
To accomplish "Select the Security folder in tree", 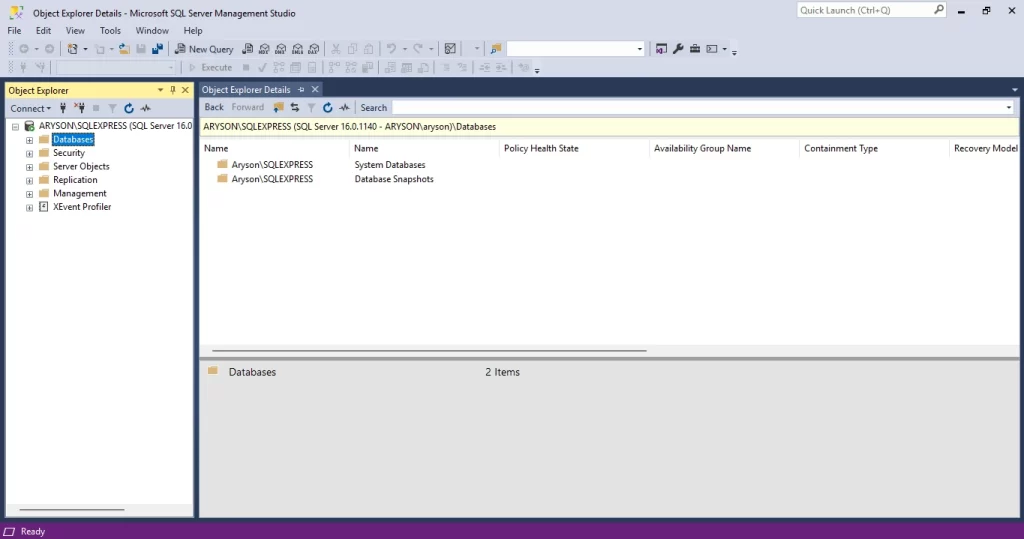I will click(69, 153).
